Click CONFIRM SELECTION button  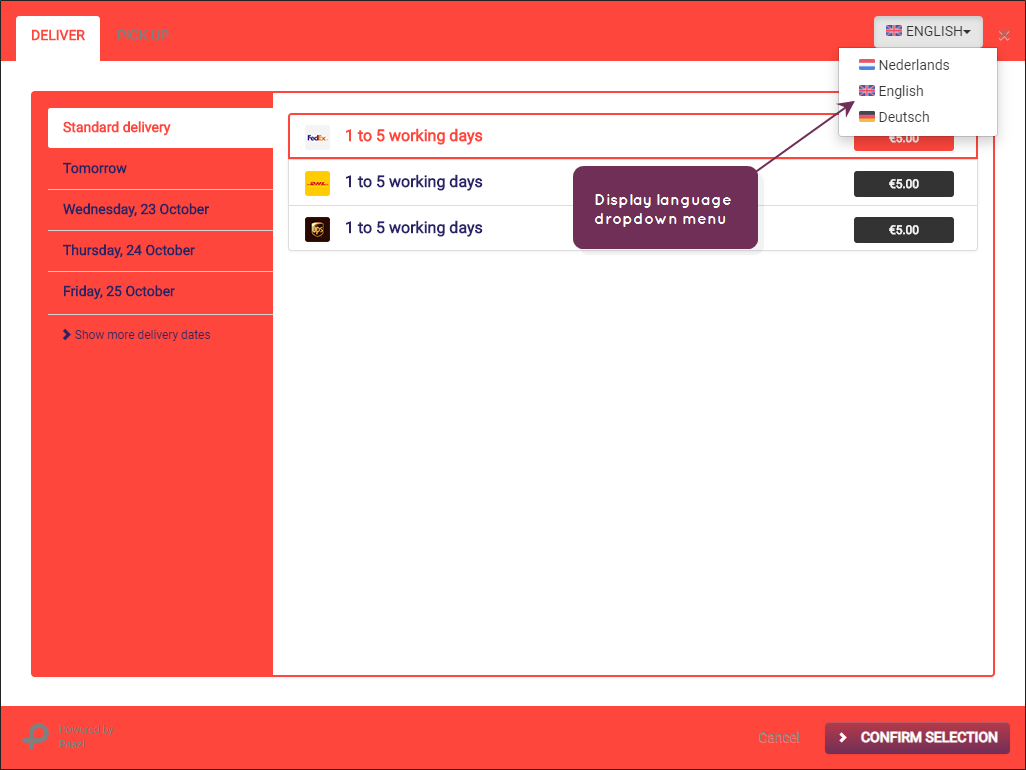tap(917, 738)
